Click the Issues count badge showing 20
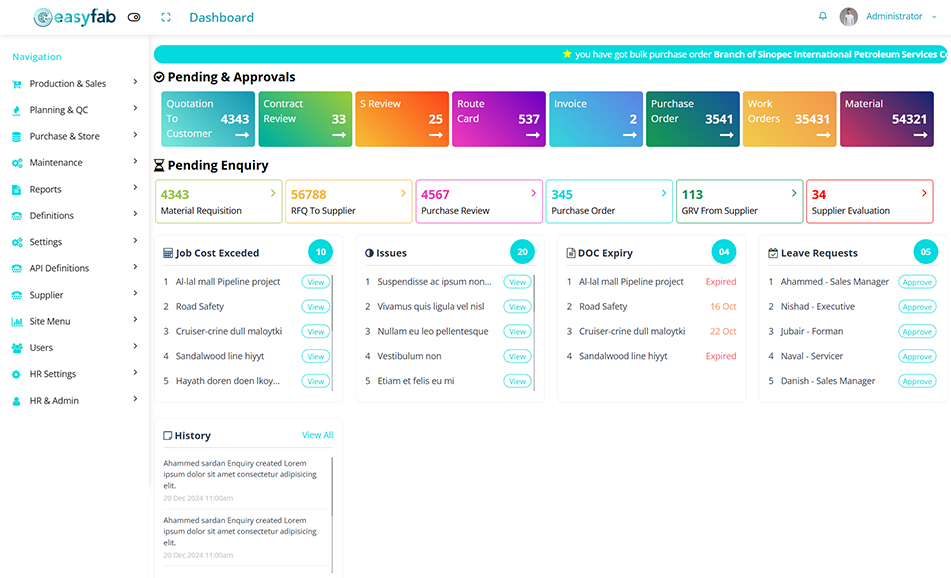 pyautogui.click(x=522, y=252)
